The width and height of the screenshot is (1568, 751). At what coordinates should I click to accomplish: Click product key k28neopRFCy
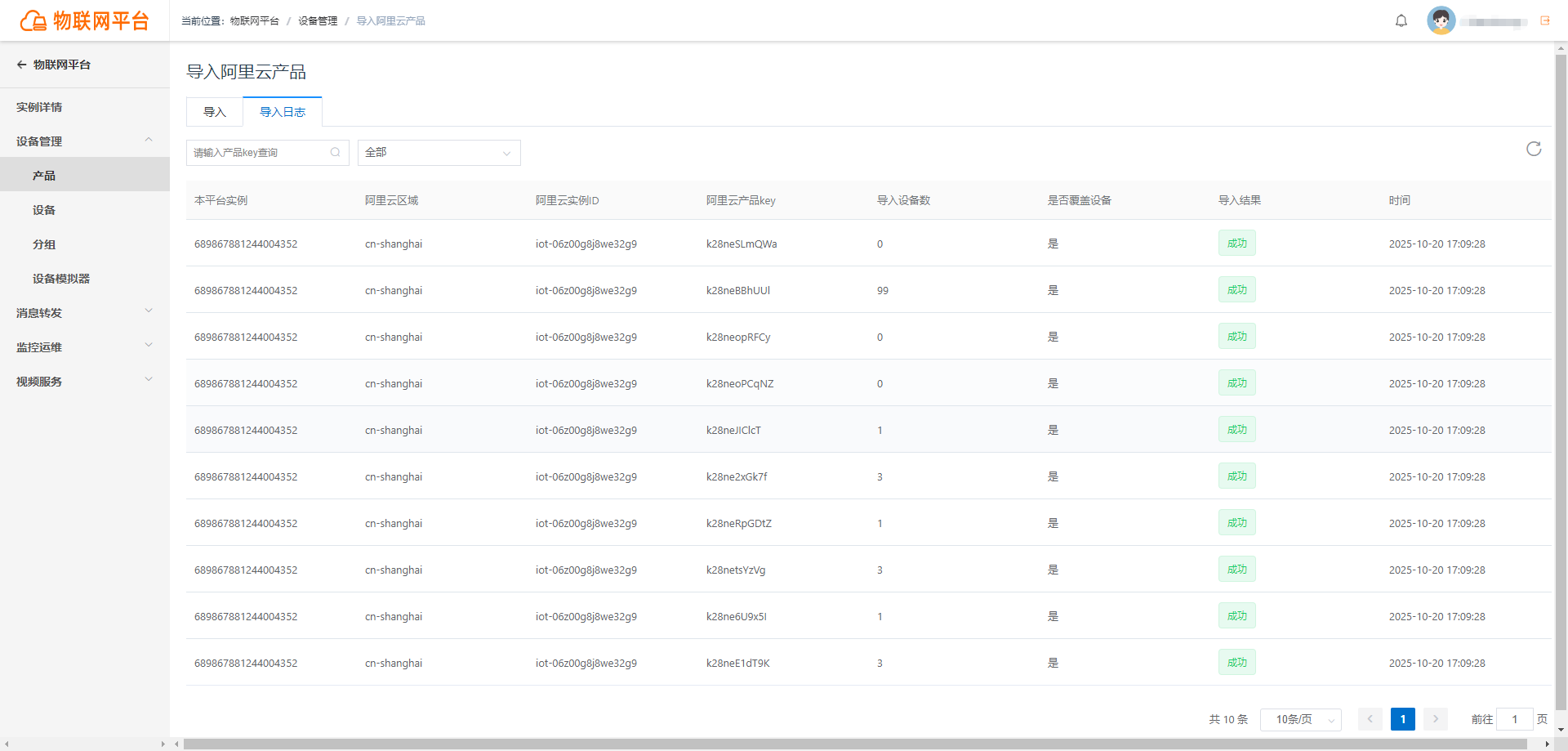coord(738,338)
